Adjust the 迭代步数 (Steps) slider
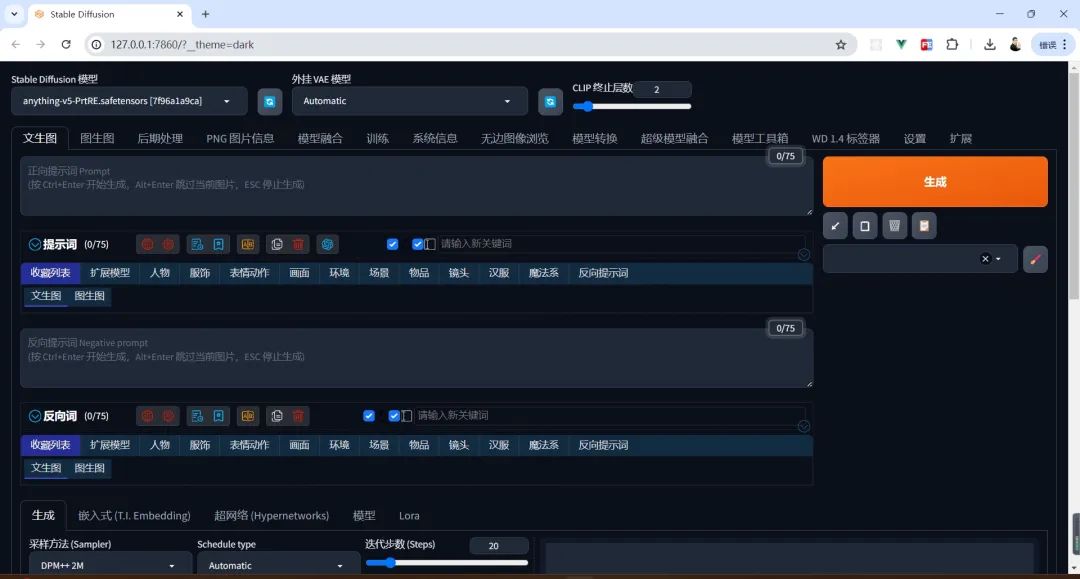The width and height of the screenshot is (1080, 579). click(x=446, y=562)
